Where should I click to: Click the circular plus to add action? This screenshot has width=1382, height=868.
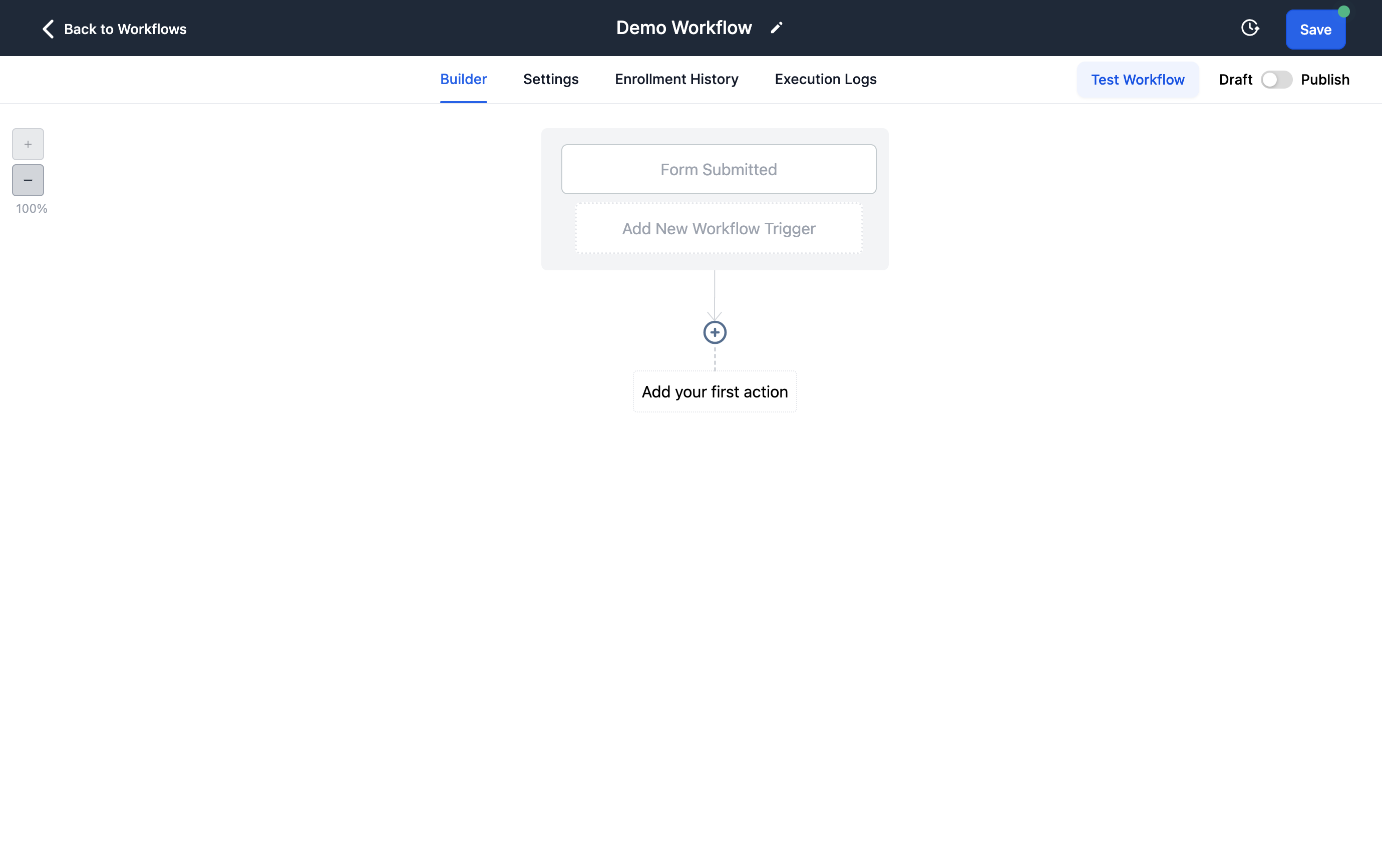pyautogui.click(x=715, y=332)
